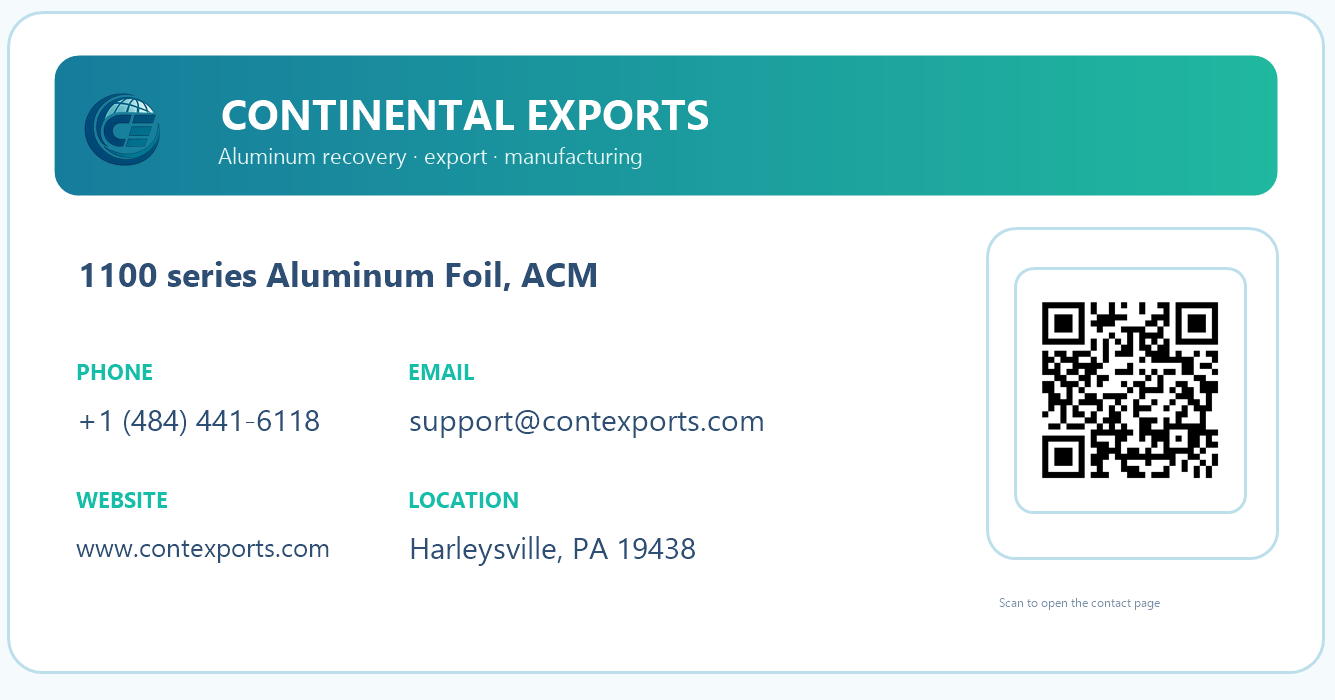Click "Aluminum recovery" in the tagline
The width and height of the screenshot is (1335, 700).
click(x=312, y=157)
